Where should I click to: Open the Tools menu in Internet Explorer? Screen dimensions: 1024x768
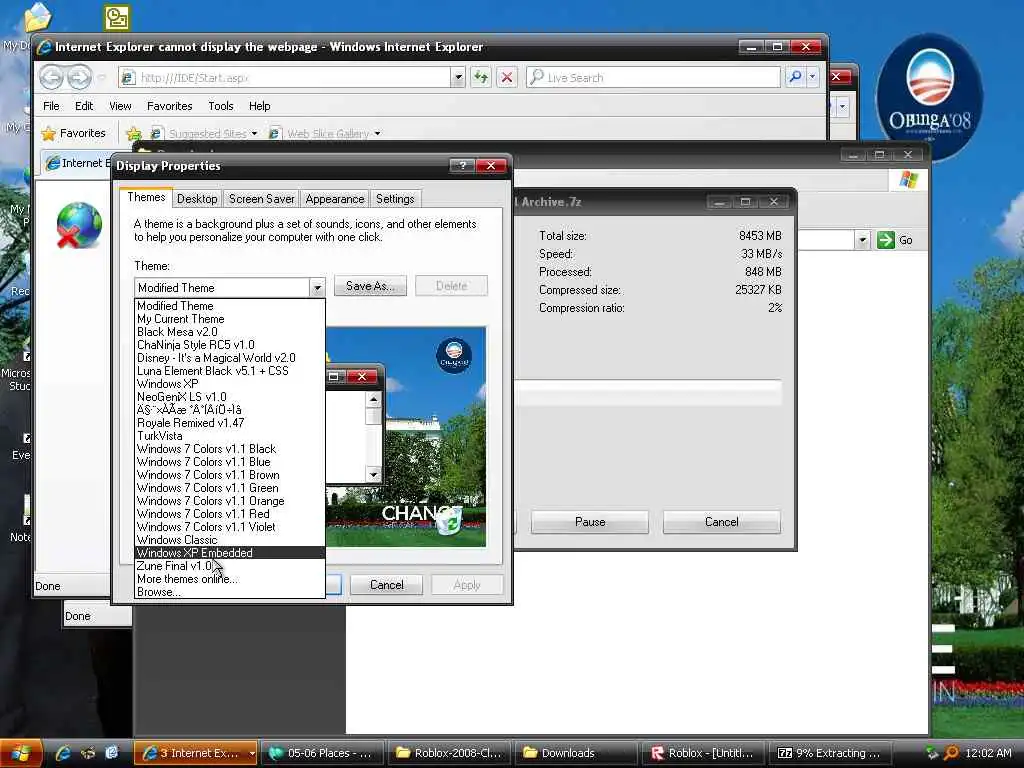point(221,106)
